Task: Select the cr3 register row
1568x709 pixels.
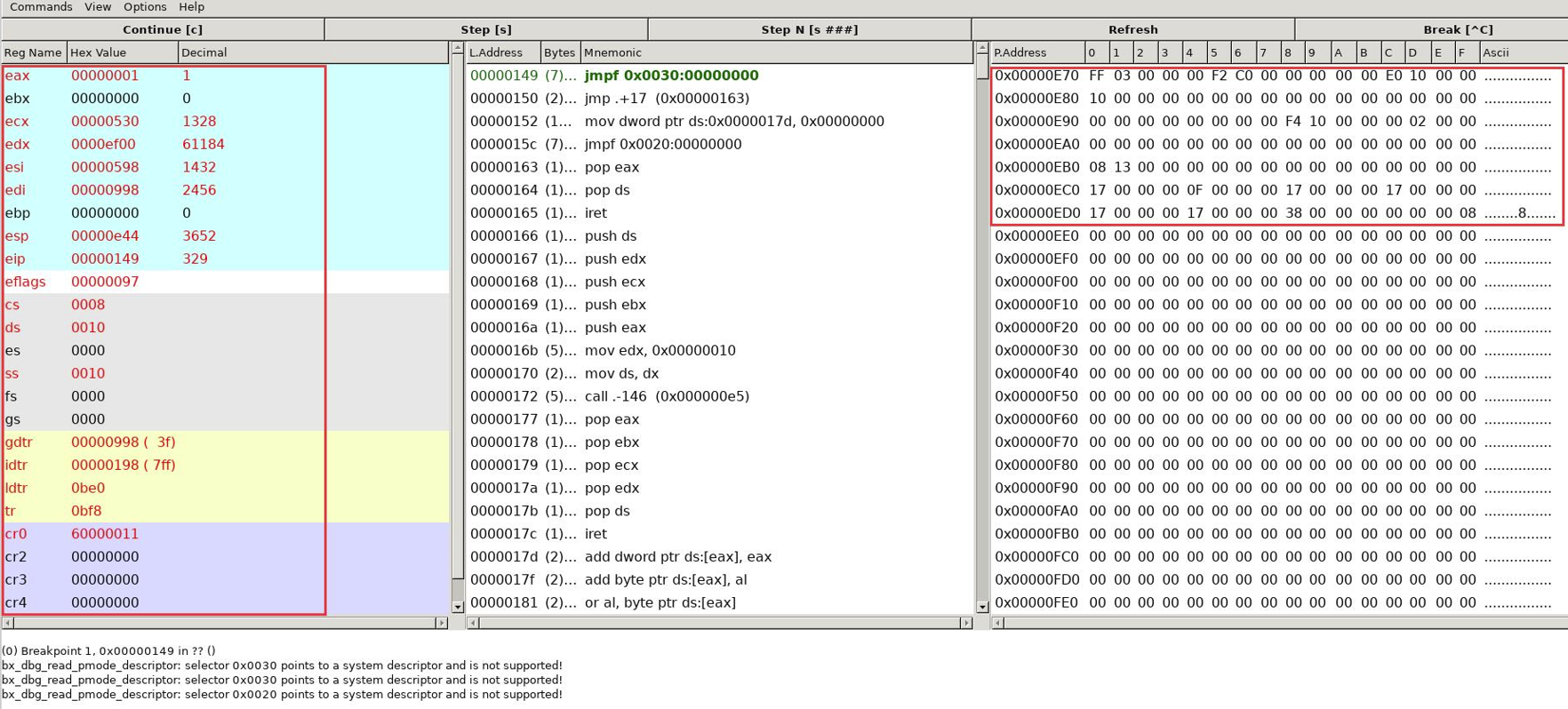Action: click(225, 580)
